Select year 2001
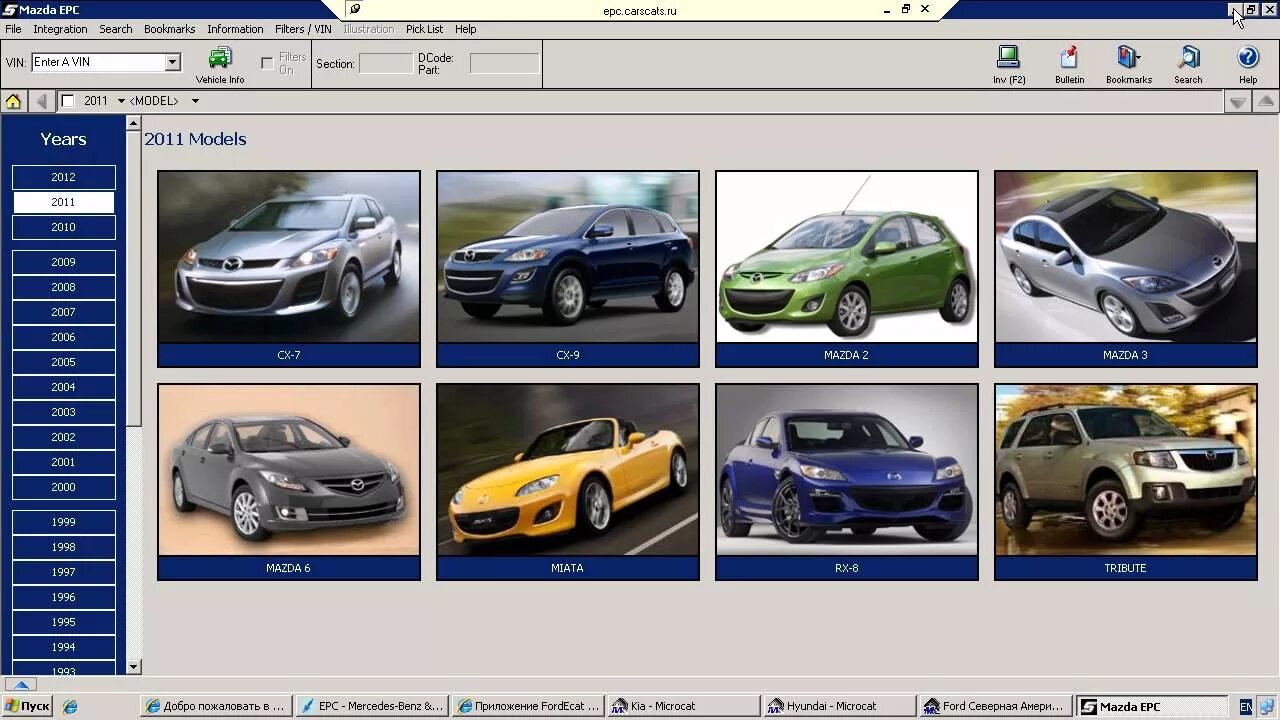1280x720 pixels. coord(64,462)
